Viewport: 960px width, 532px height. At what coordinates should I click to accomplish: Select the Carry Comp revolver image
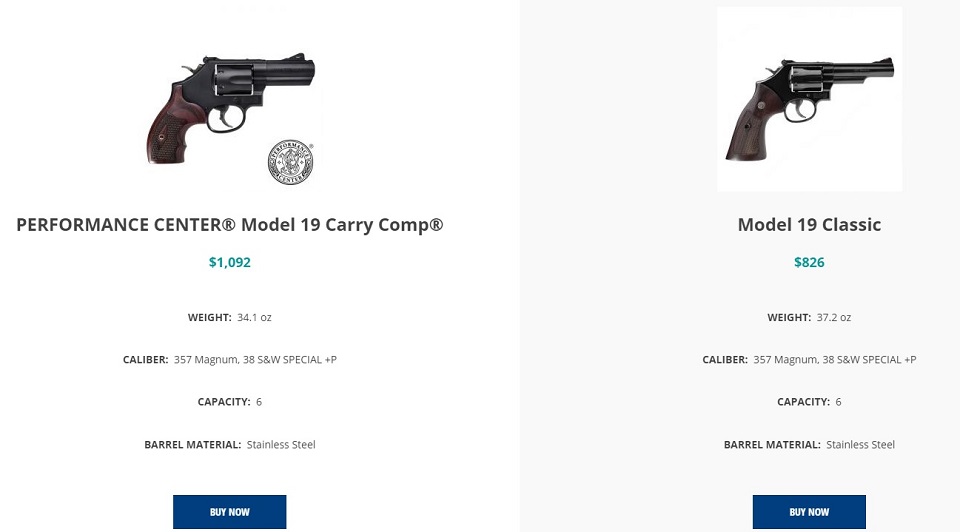[x=230, y=108]
